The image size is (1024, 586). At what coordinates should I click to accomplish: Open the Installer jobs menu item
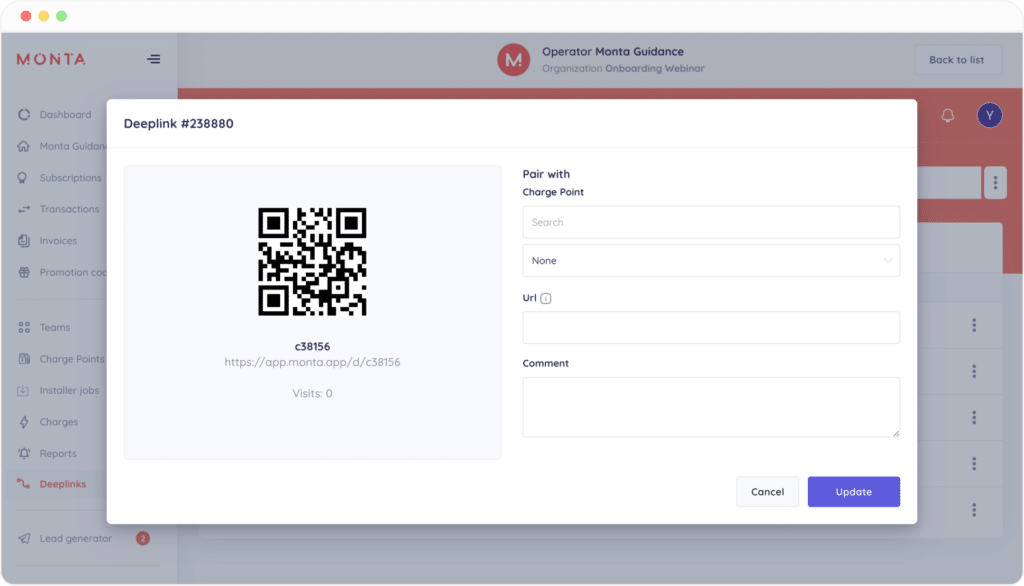(69, 390)
